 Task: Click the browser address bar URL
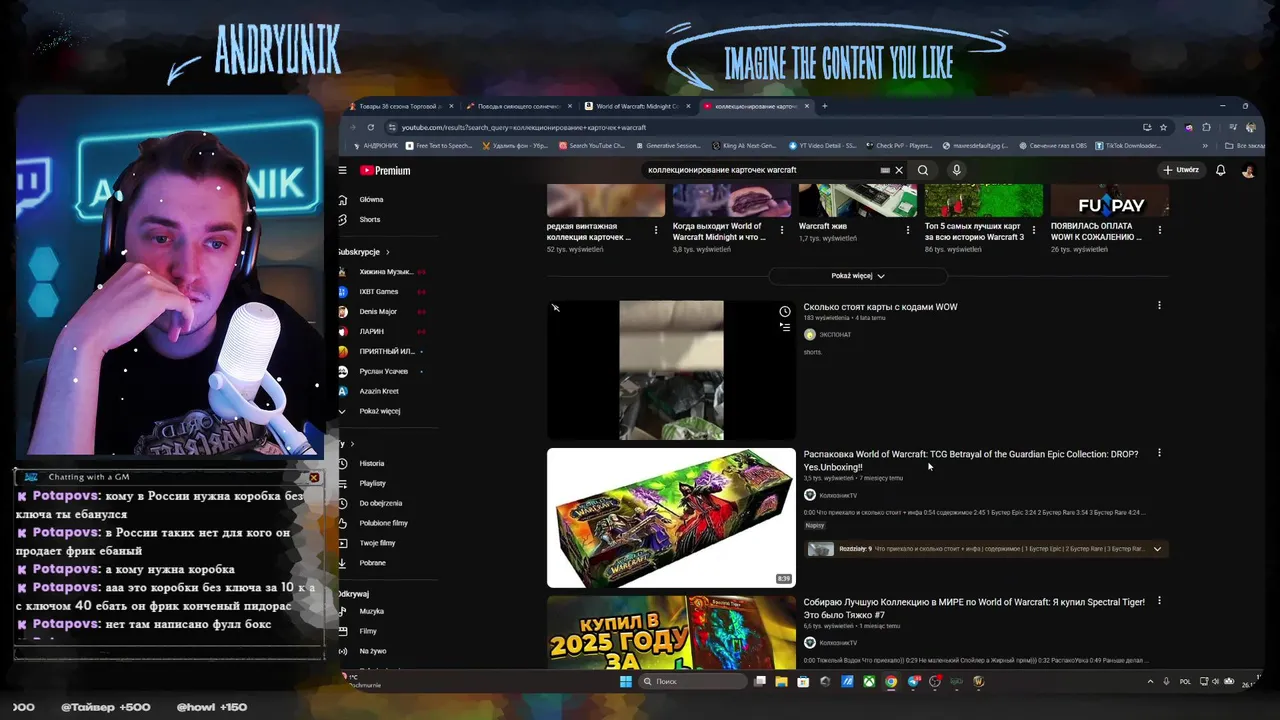point(524,127)
